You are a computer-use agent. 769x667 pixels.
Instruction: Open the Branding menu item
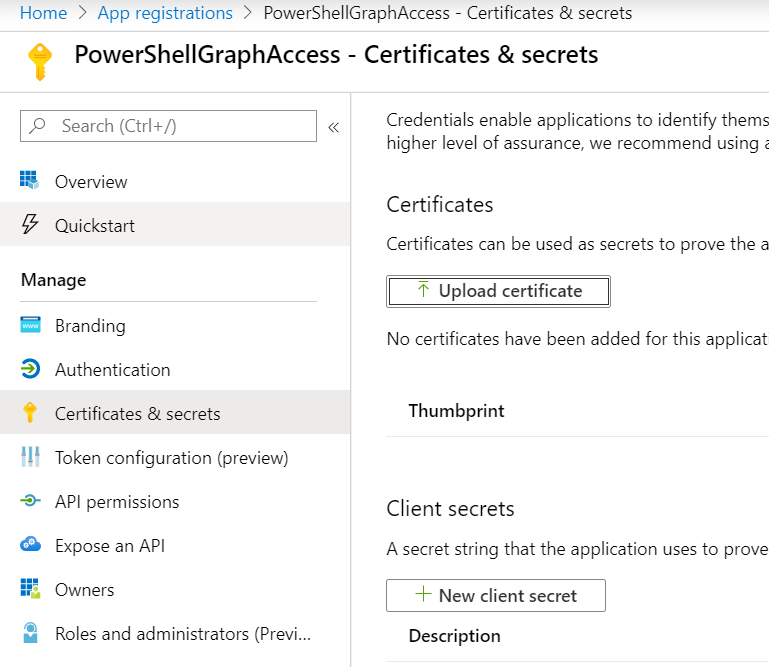pos(175,326)
